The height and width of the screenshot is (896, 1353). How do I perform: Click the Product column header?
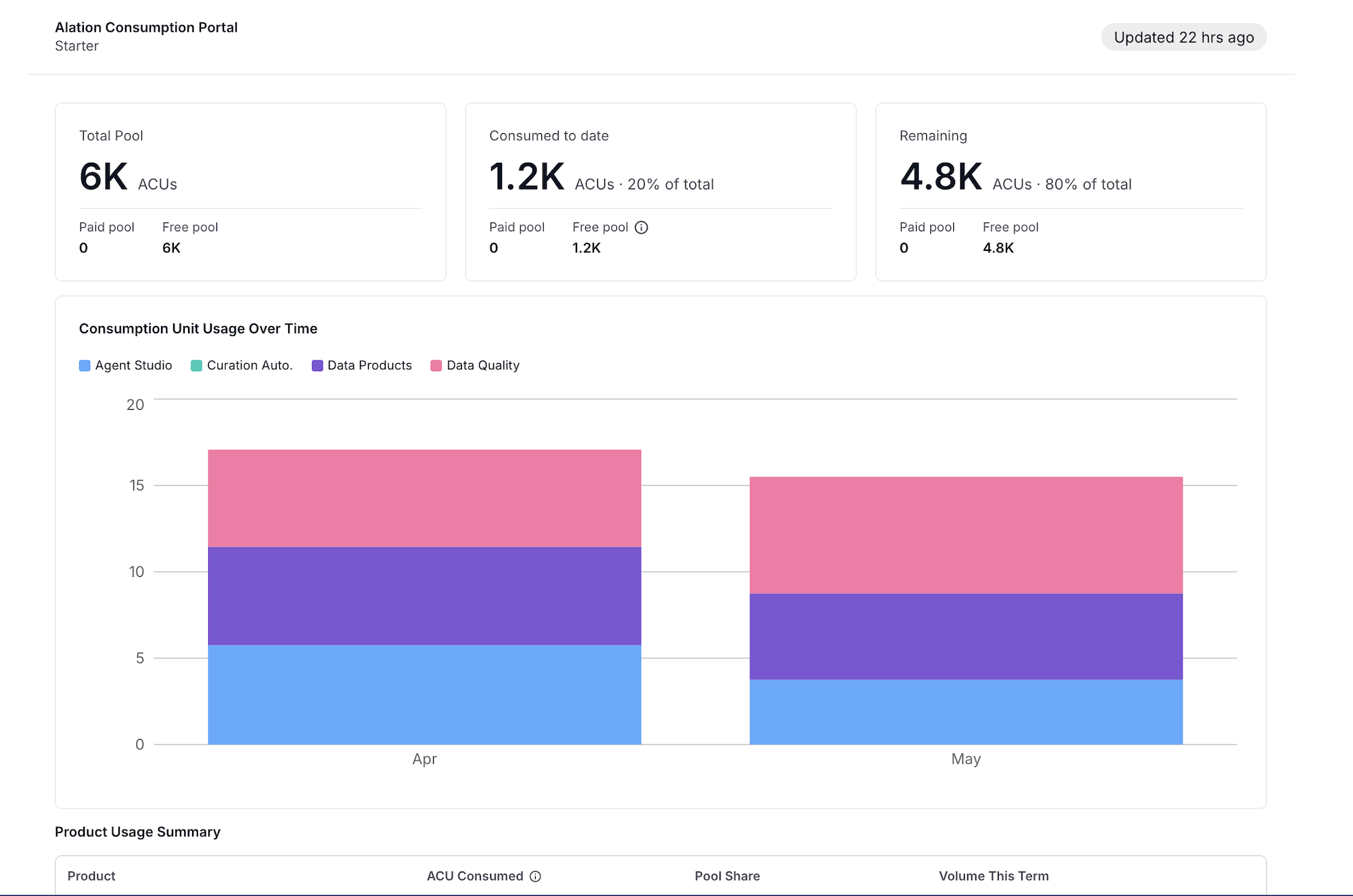coord(91,876)
